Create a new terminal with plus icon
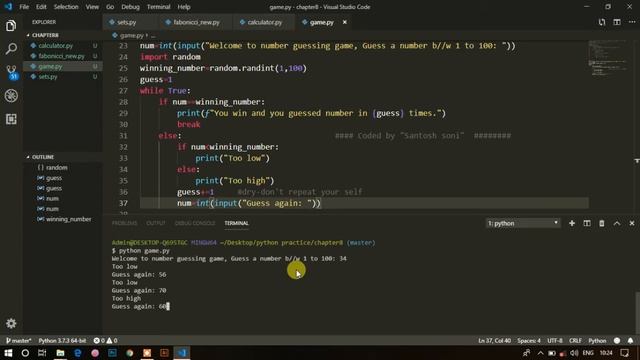The width and height of the screenshot is (640, 360). pyautogui.click(x=572, y=223)
